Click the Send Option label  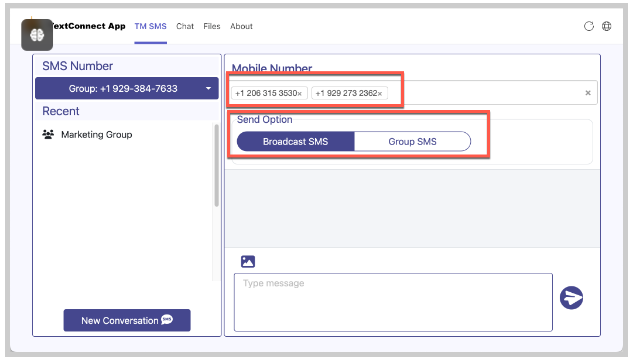tap(264, 119)
